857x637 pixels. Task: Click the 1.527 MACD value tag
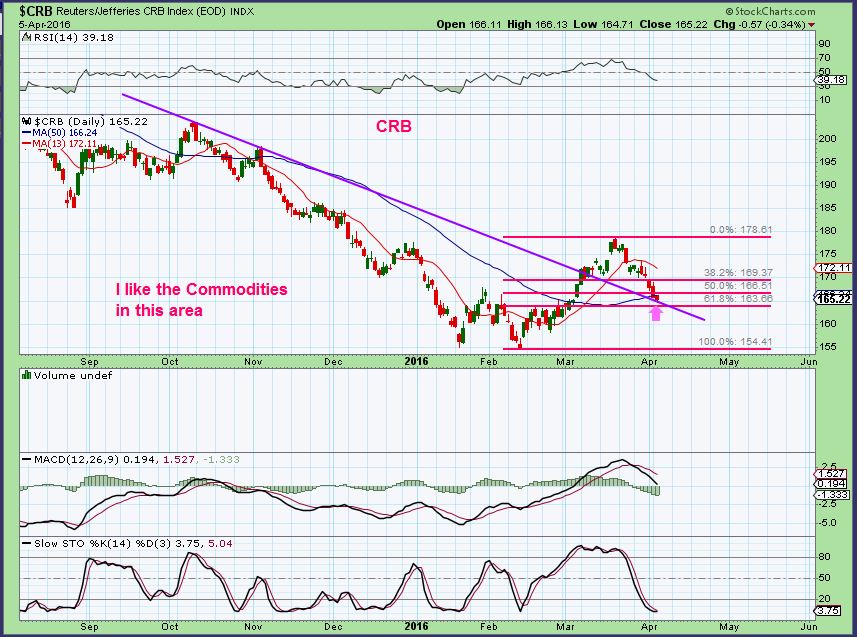click(x=832, y=474)
